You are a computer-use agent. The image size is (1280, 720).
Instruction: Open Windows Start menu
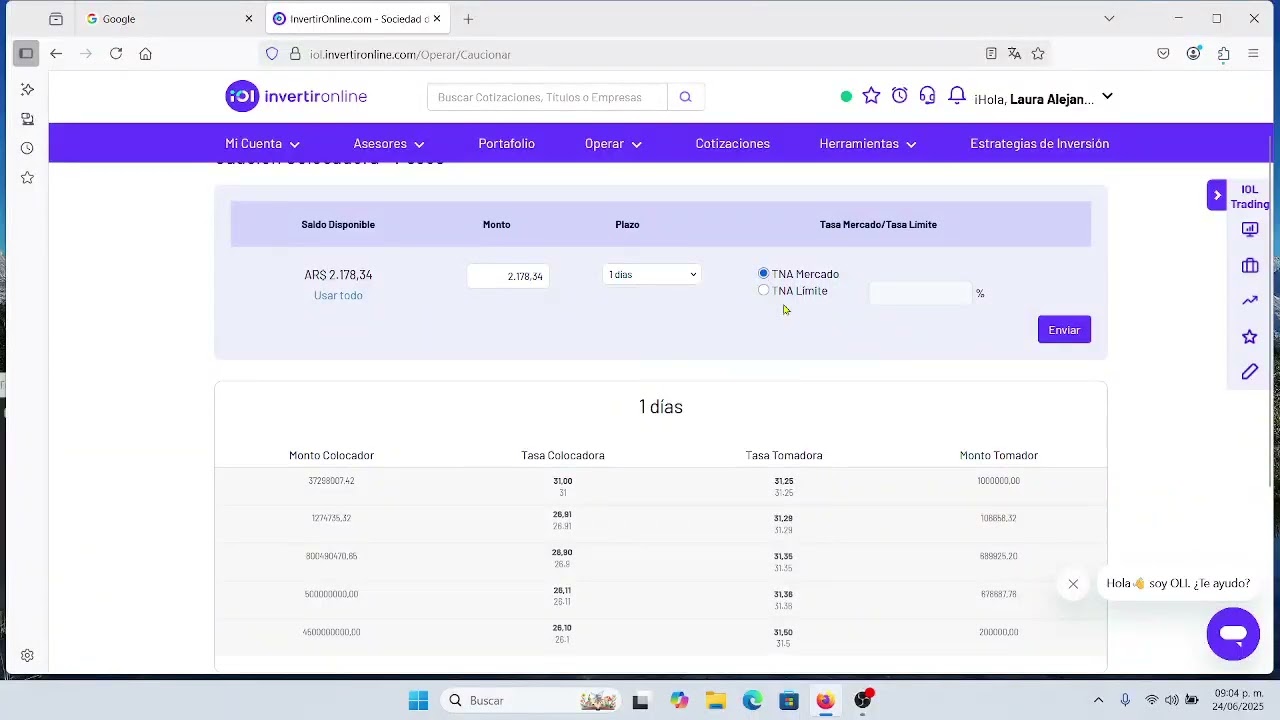tap(419, 701)
